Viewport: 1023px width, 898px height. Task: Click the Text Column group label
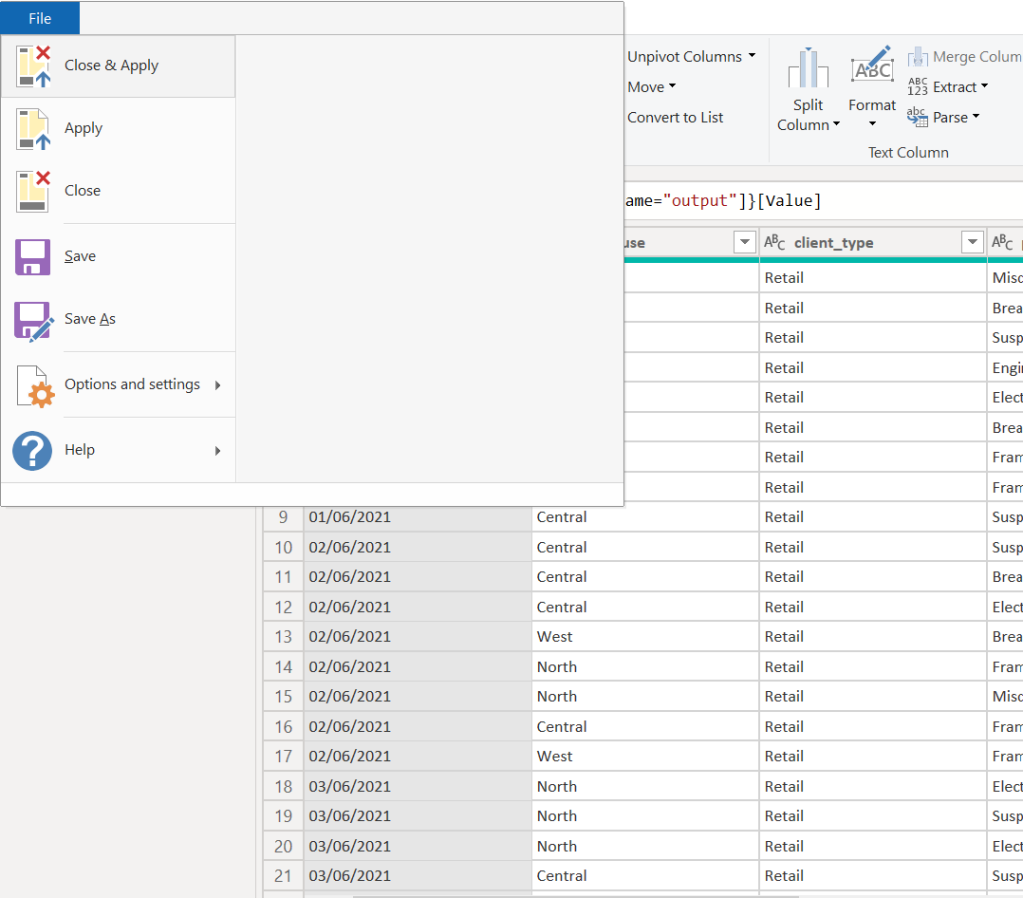coord(908,152)
